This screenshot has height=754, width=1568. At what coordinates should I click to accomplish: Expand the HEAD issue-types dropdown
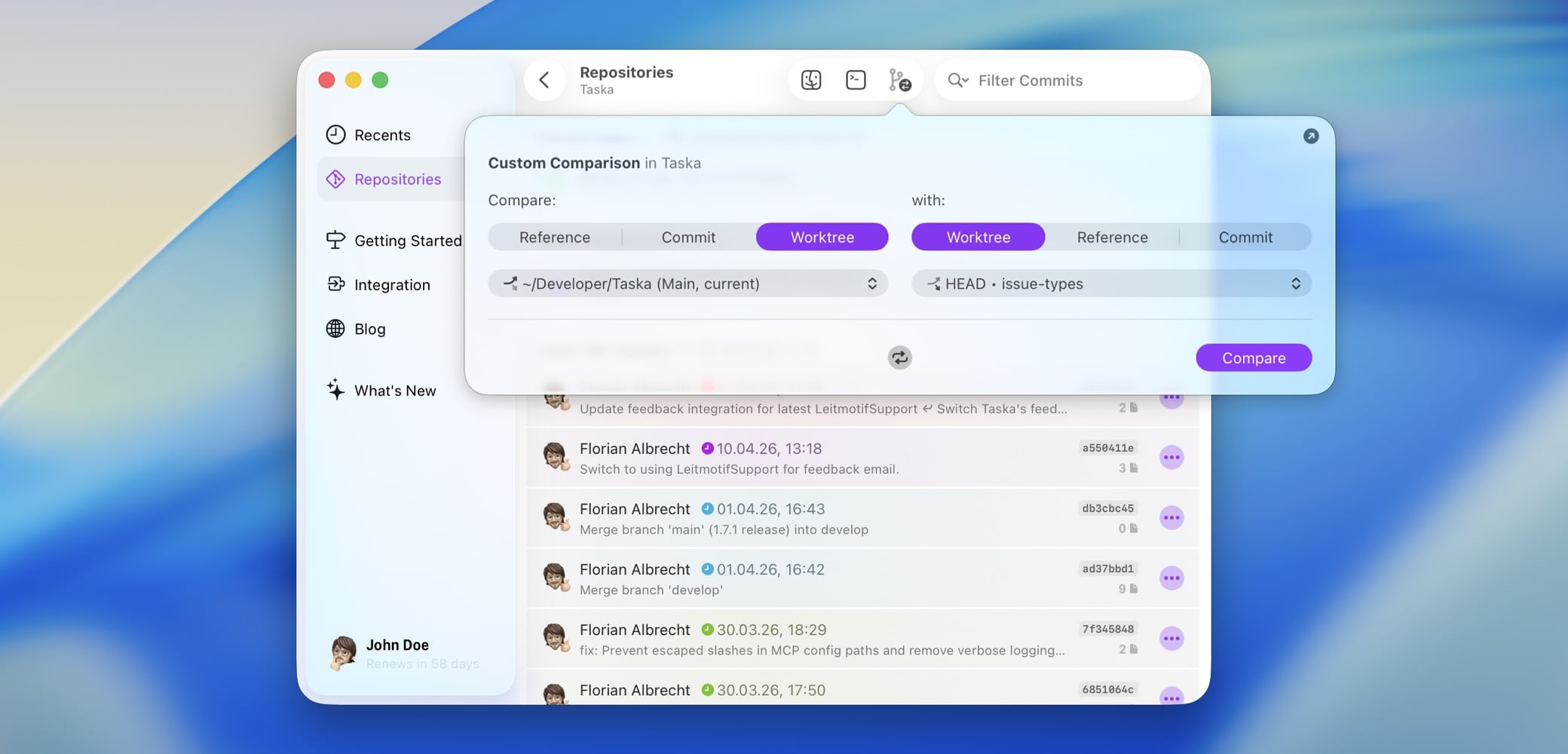[1111, 284]
